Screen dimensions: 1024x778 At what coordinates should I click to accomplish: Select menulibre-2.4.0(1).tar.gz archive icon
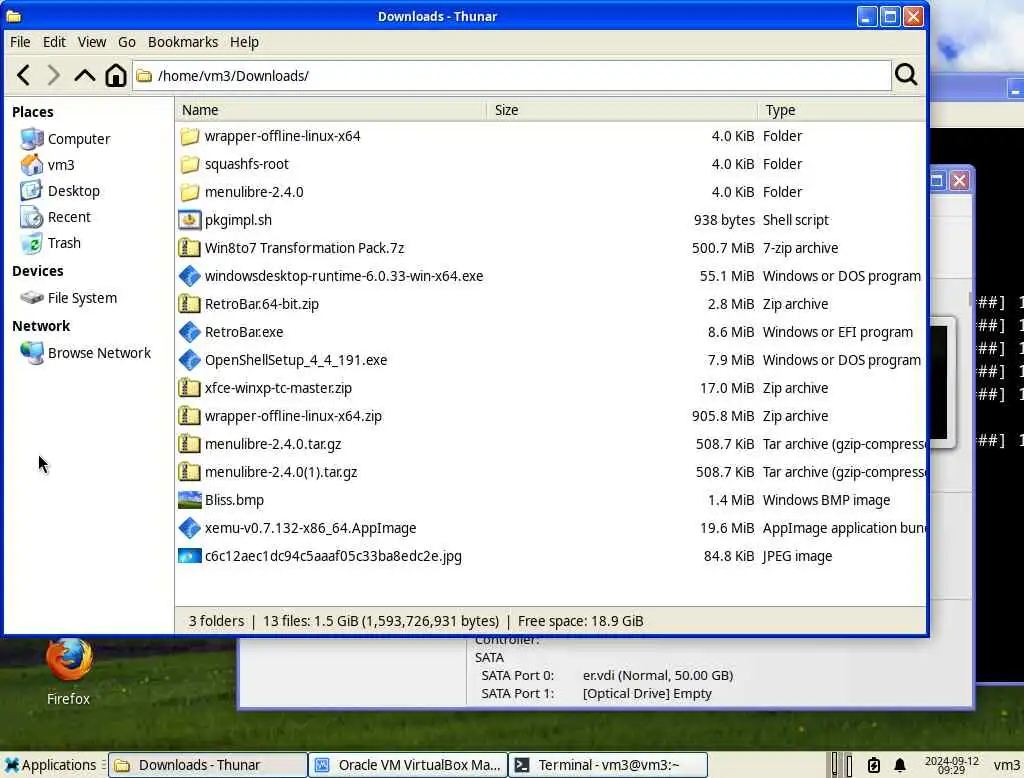[x=189, y=472]
